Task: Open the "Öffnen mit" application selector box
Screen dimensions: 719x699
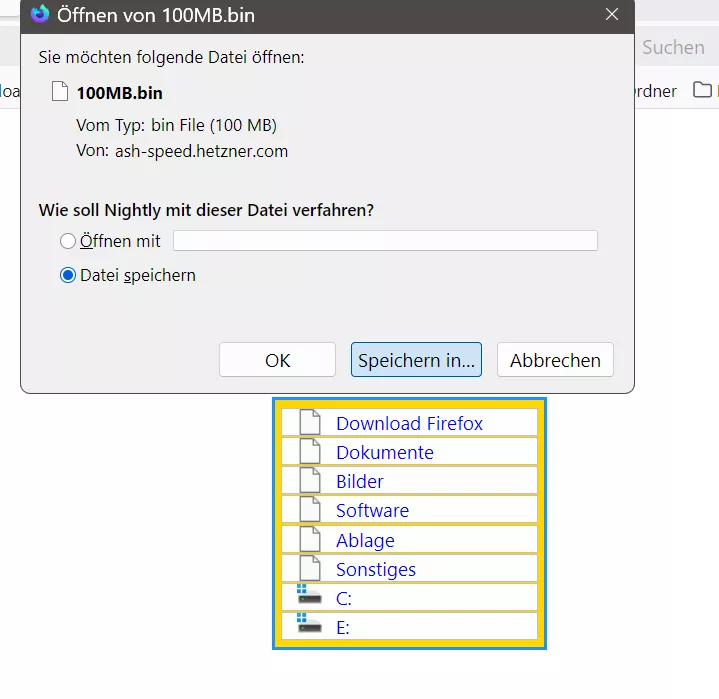Action: (x=385, y=241)
